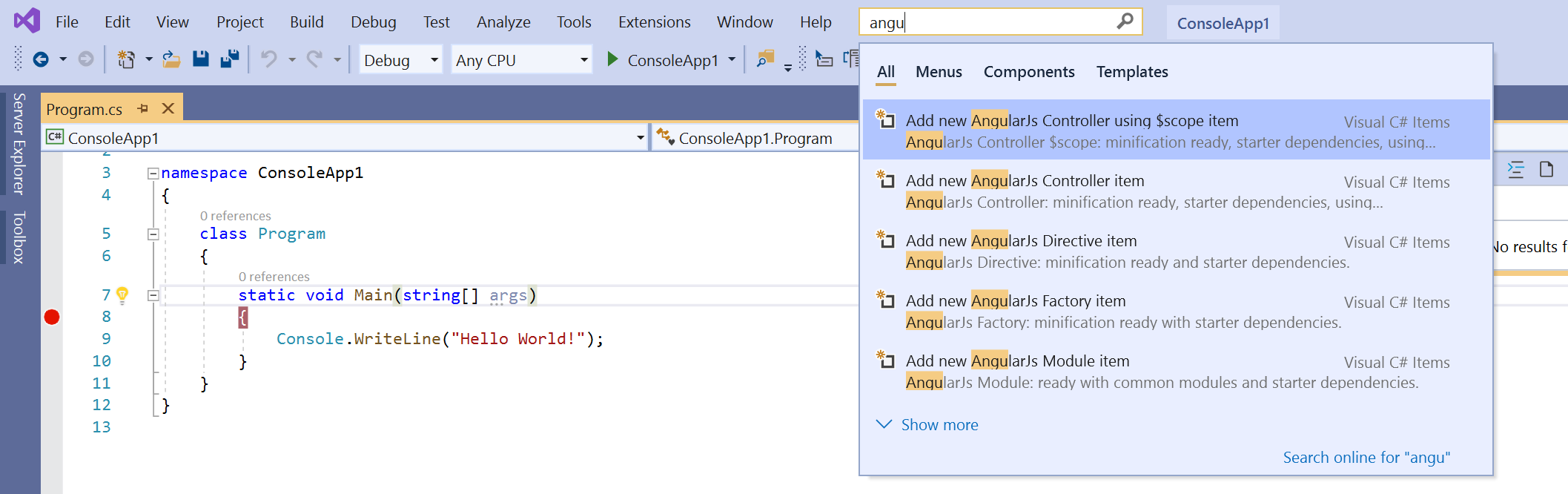Open the Debug configuration dropdown
1568x494 pixels.
point(400,59)
